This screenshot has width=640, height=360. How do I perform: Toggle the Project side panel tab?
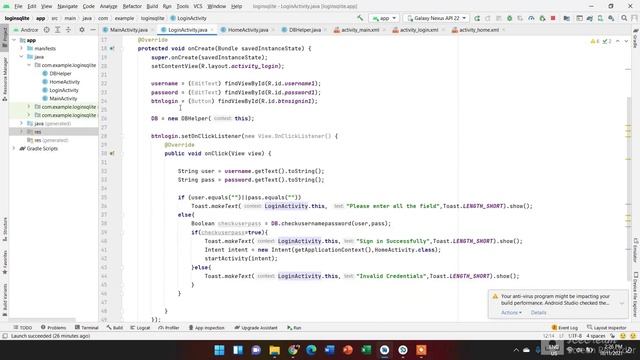tap(4, 37)
